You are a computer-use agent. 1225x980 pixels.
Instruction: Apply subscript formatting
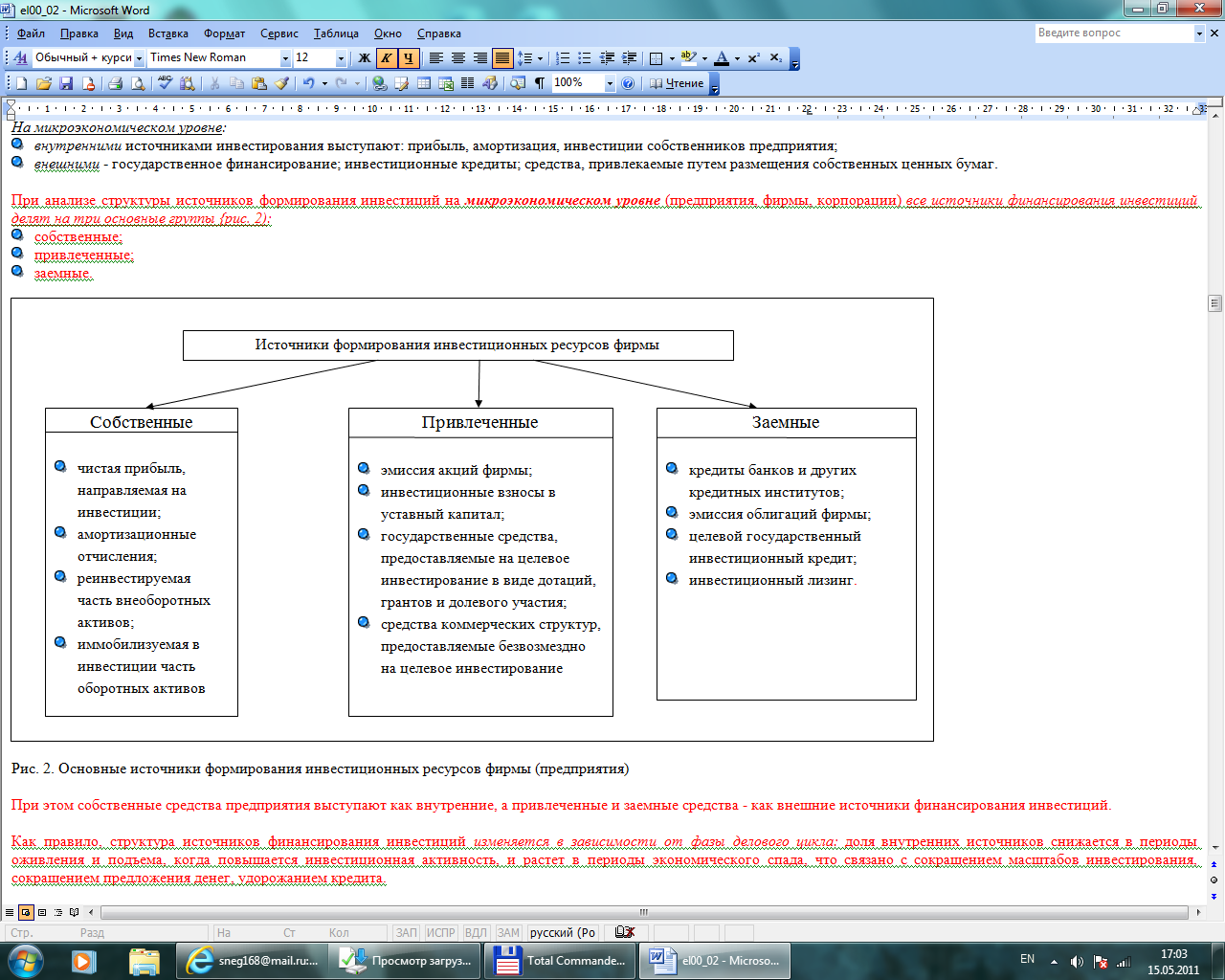(776, 58)
